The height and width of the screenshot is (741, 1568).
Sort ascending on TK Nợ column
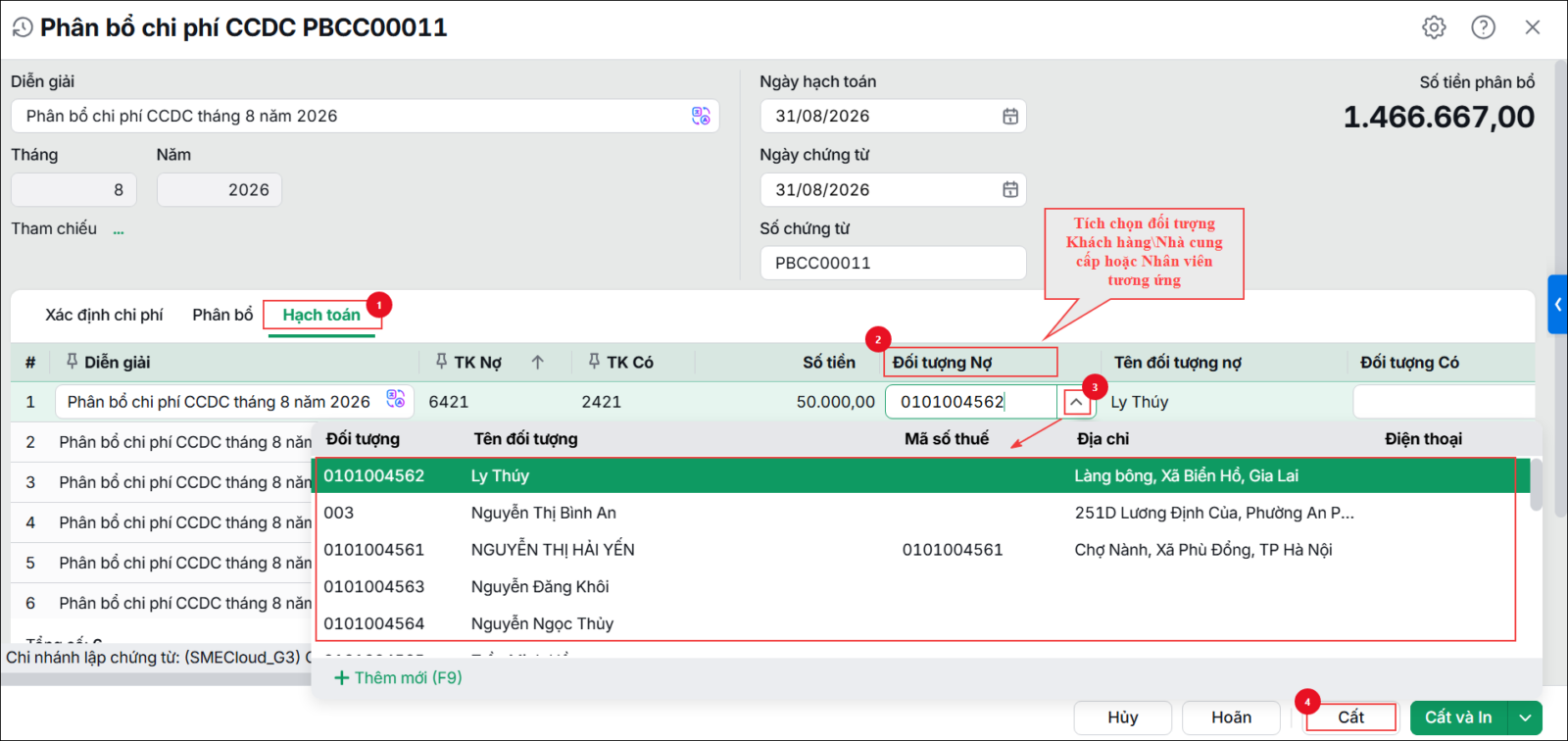coord(537,362)
